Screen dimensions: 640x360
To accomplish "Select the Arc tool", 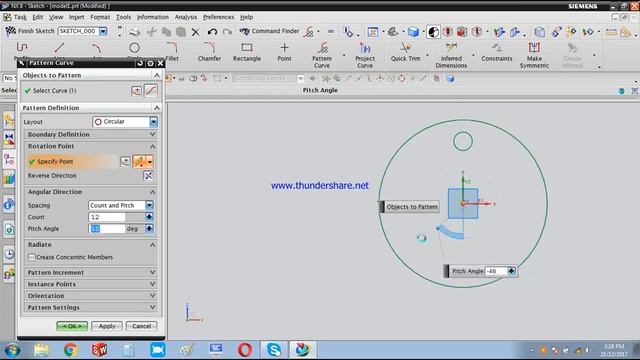I will coord(97,48).
